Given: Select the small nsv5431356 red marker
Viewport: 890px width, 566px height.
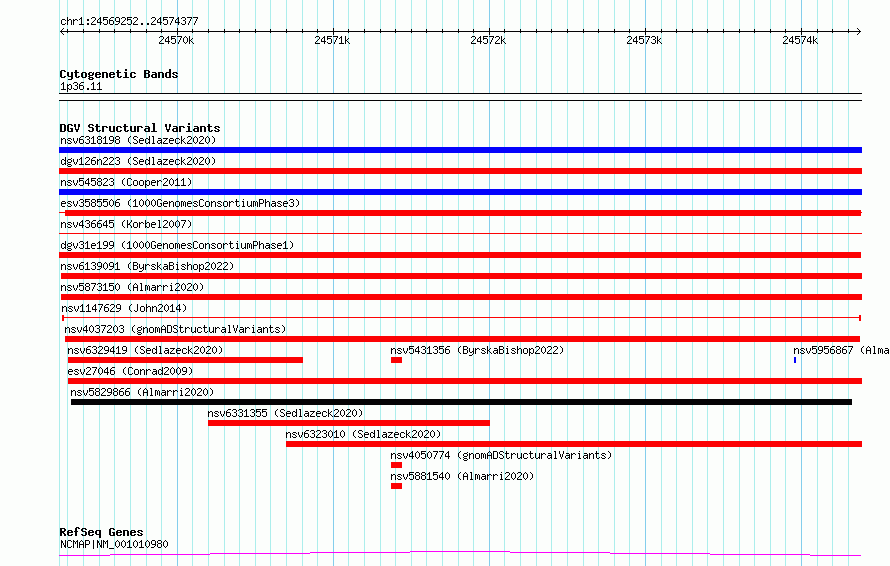Looking at the screenshot, I should click(396, 360).
